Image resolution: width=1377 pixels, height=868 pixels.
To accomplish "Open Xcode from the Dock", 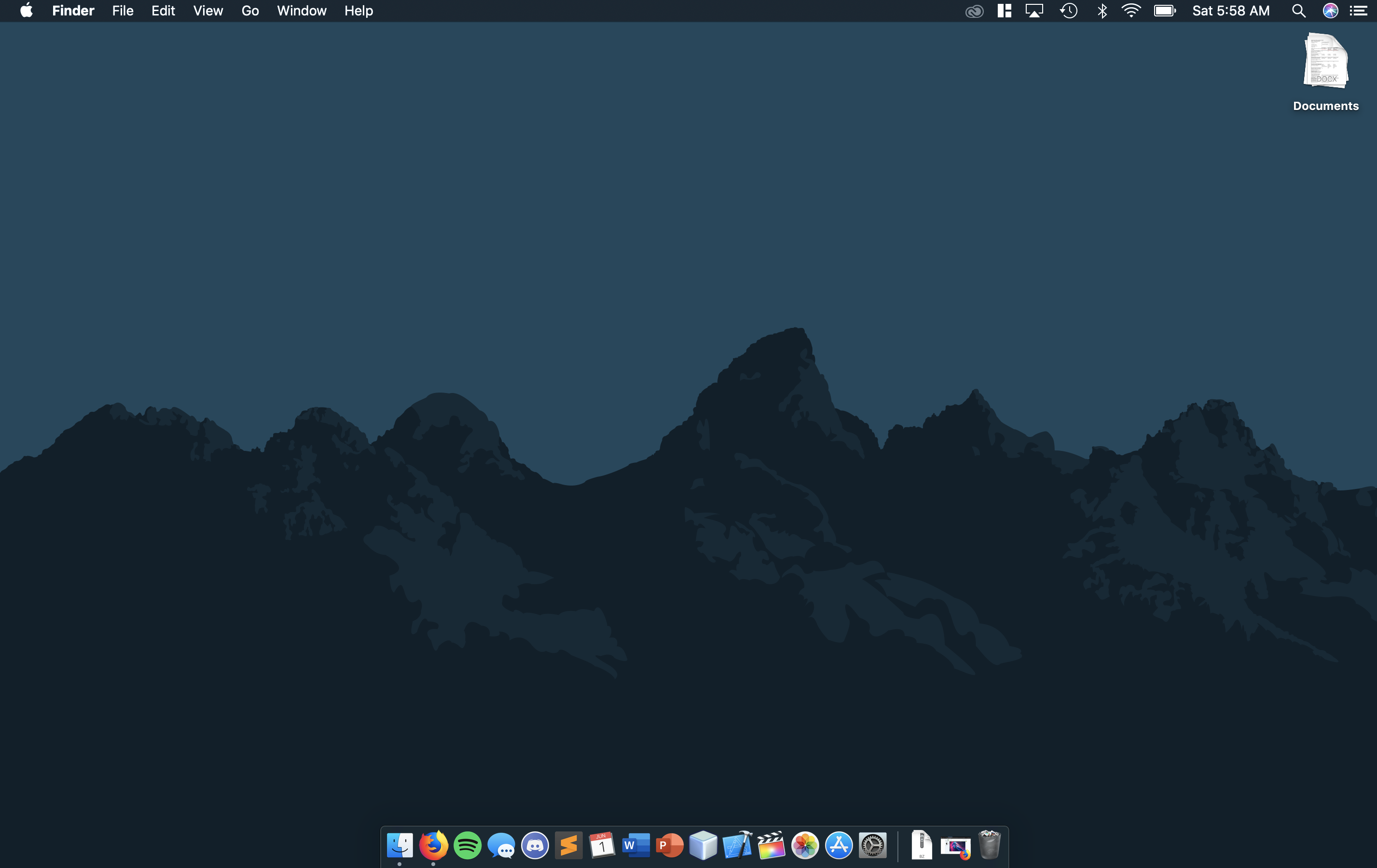I will [x=737, y=845].
